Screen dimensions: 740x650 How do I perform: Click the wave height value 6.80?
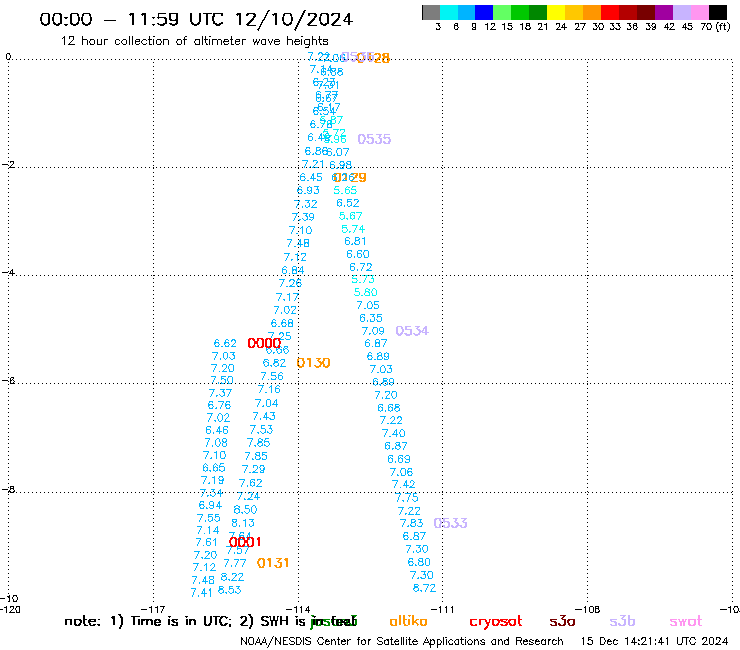tap(419, 562)
